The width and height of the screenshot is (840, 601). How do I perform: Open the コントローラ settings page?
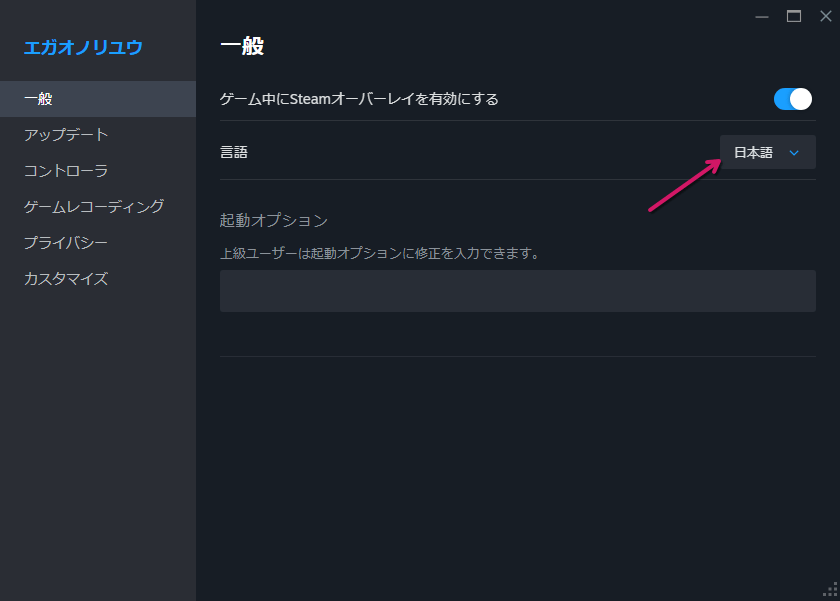pyautogui.click(x=66, y=171)
